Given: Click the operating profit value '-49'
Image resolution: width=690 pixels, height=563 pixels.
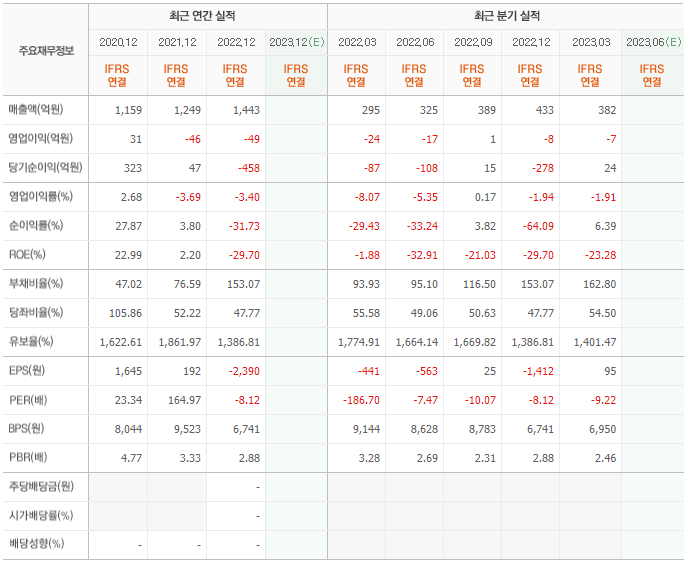Looking at the screenshot, I should click(x=252, y=139).
